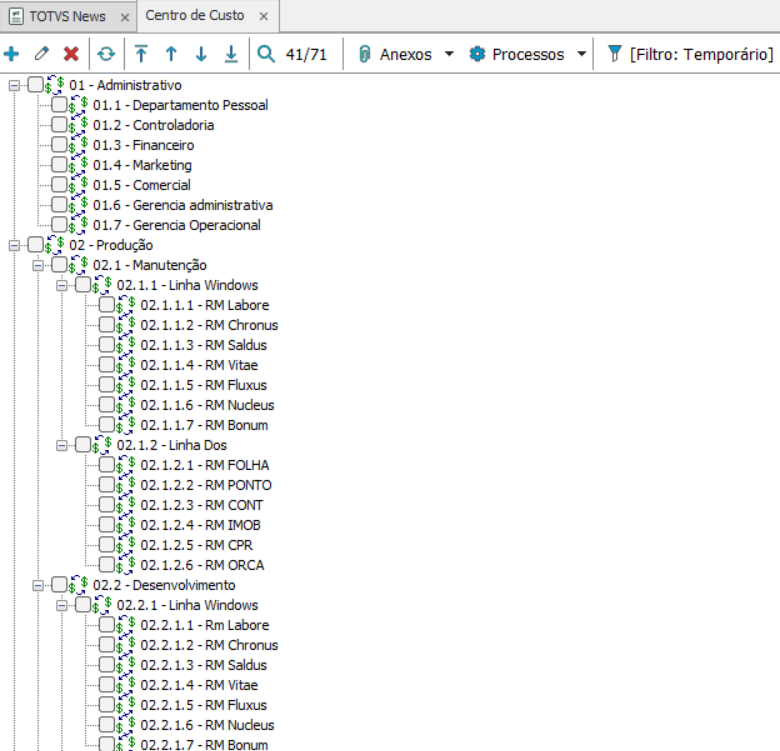Click cost center icon of 02.1.2 - Linha Dos

tap(102, 445)
